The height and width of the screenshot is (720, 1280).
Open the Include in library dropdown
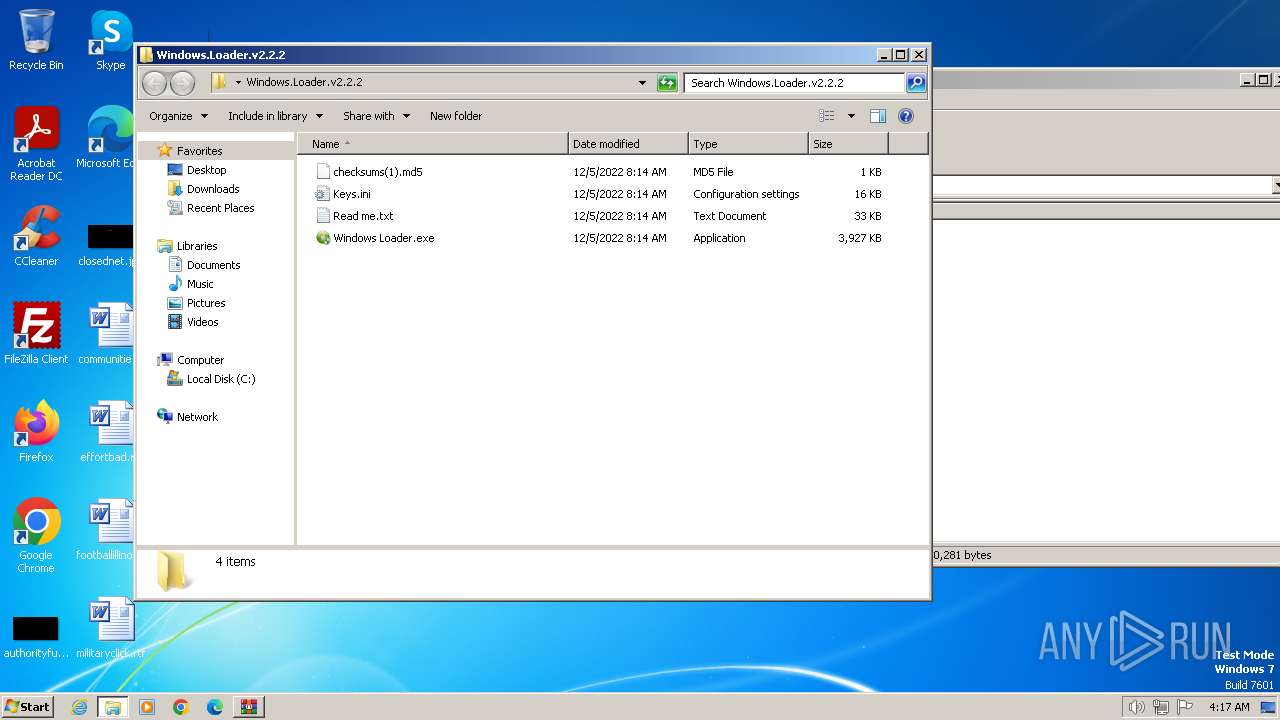275,116
